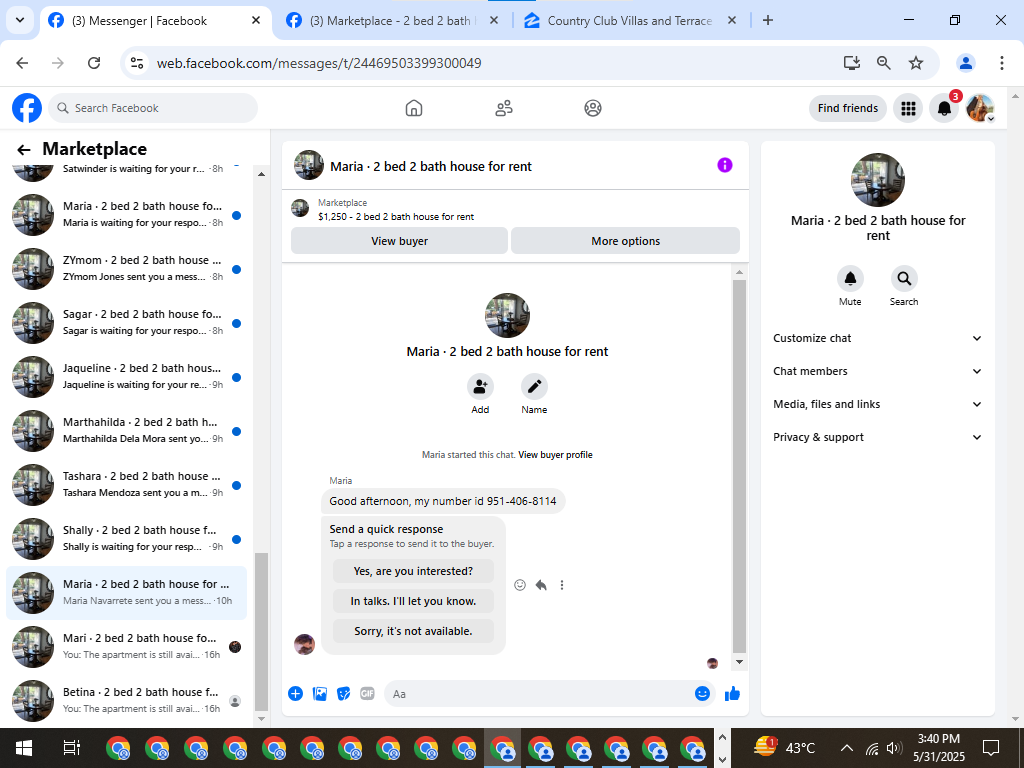Send quick reply 'Yes, are you interested?'
This screenshot has height=768, width=1024.
[x=413, y=571]
